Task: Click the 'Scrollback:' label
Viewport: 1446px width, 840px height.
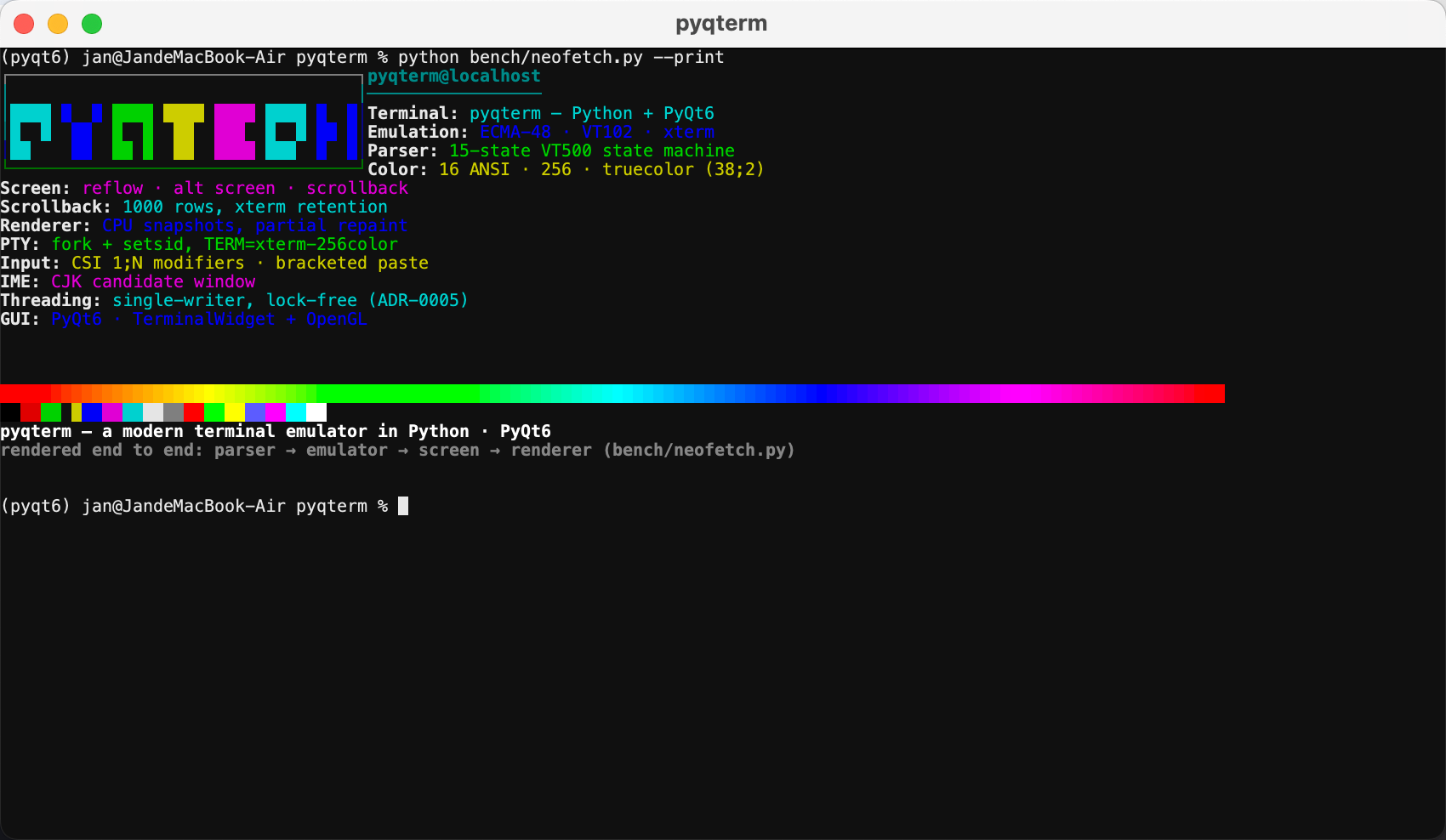Action: pos(55,207)
